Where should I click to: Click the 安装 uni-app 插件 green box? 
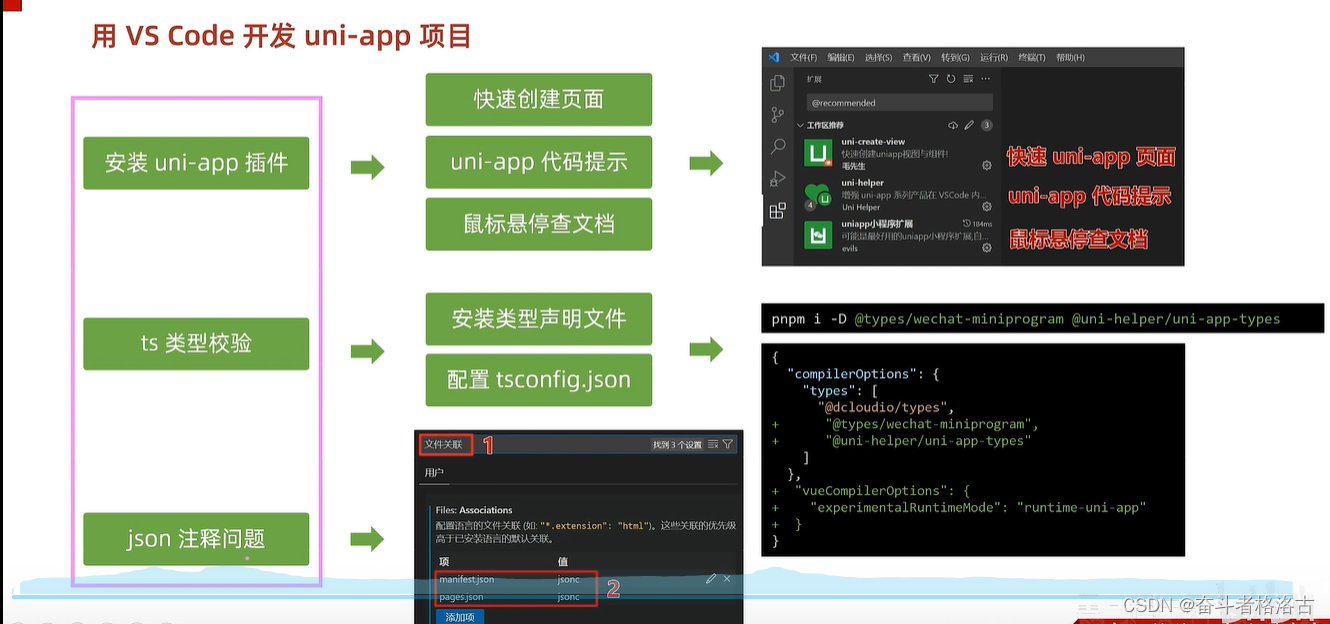tap(196, 163)
